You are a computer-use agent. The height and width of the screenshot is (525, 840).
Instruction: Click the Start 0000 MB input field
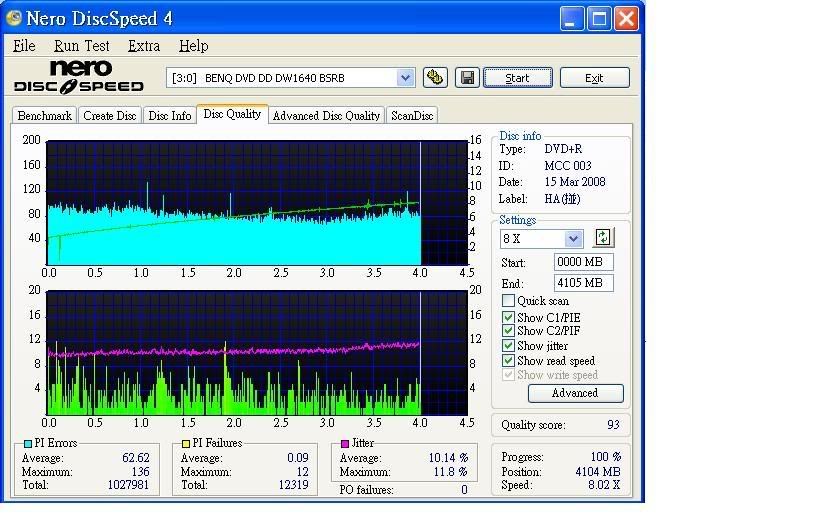click(x=583, y=262)
